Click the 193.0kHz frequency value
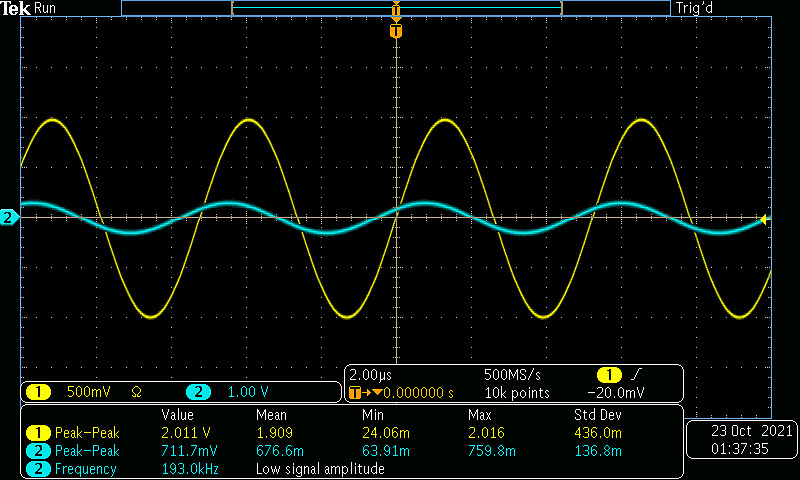 [x=190, y=469]
